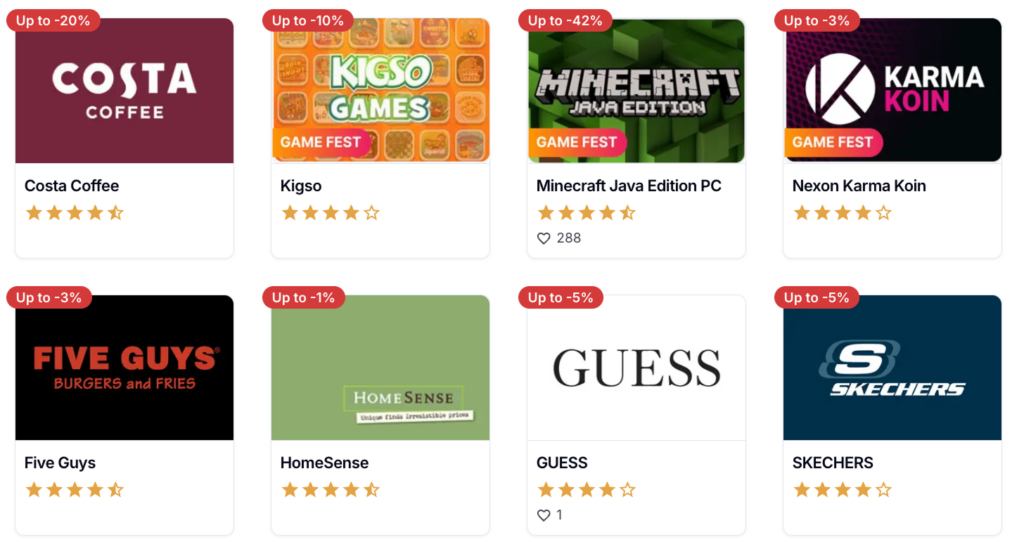Click the star rating under Five Guys
Viewport: 1024px width, 554px height.
tap(74, 490)
